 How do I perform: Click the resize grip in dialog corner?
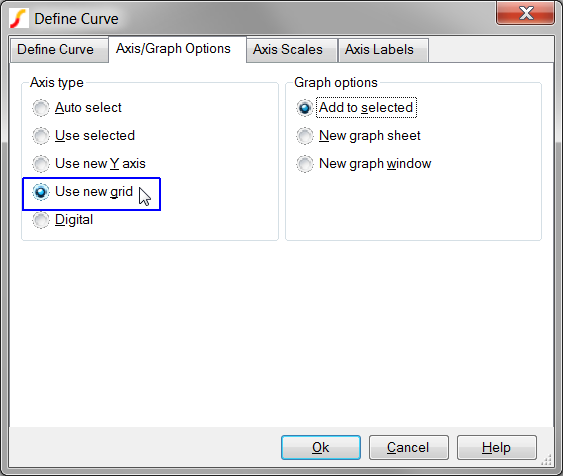[546, 460]
